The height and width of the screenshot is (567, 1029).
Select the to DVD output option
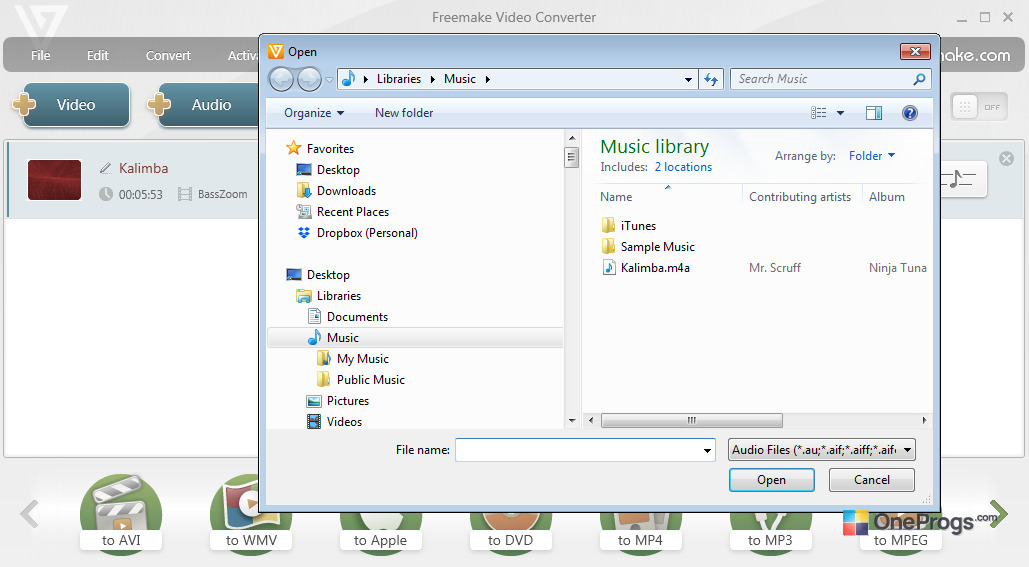pos(511,533)
